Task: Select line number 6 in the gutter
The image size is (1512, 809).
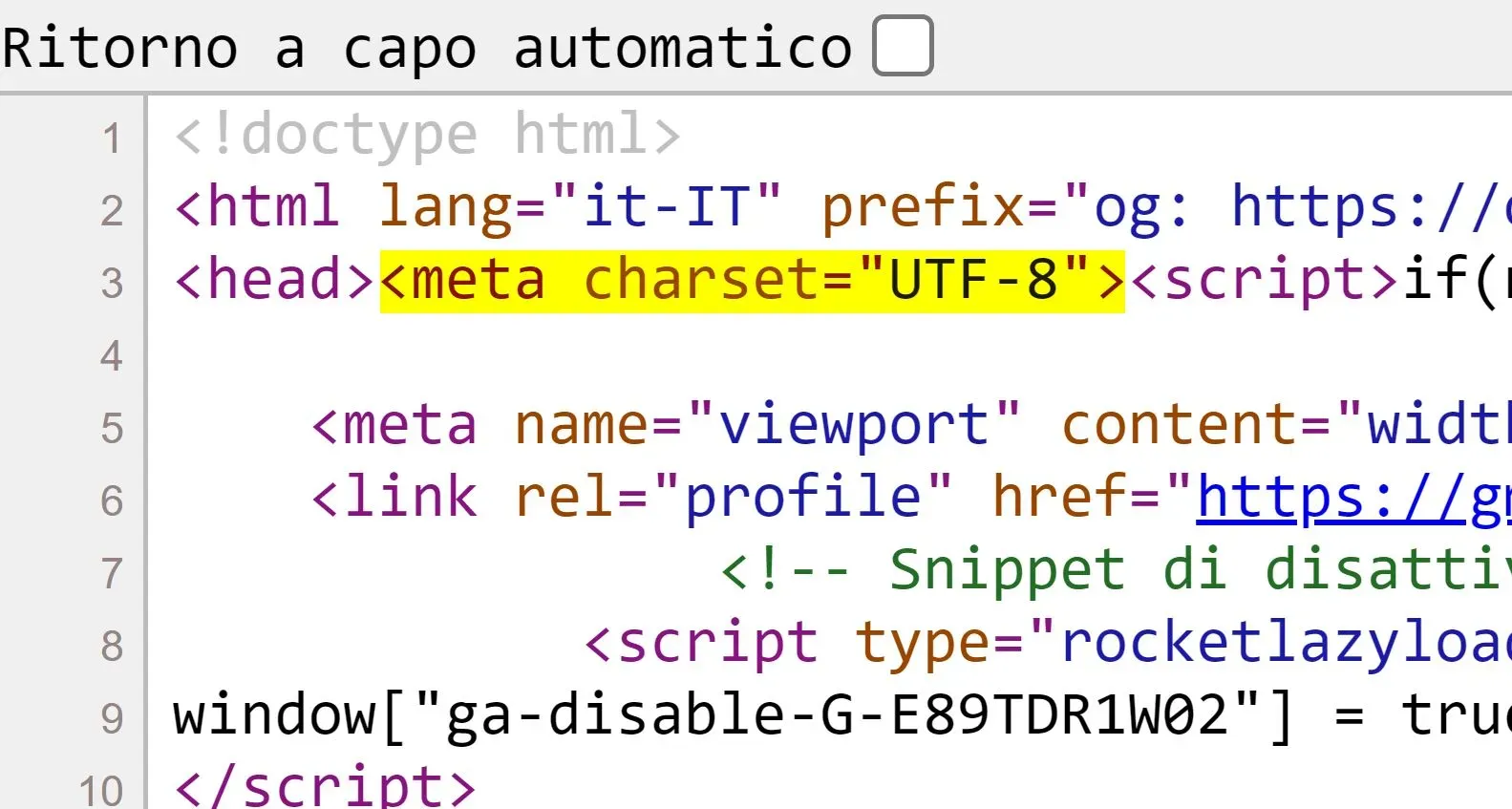Action: (x=112, y=500)
